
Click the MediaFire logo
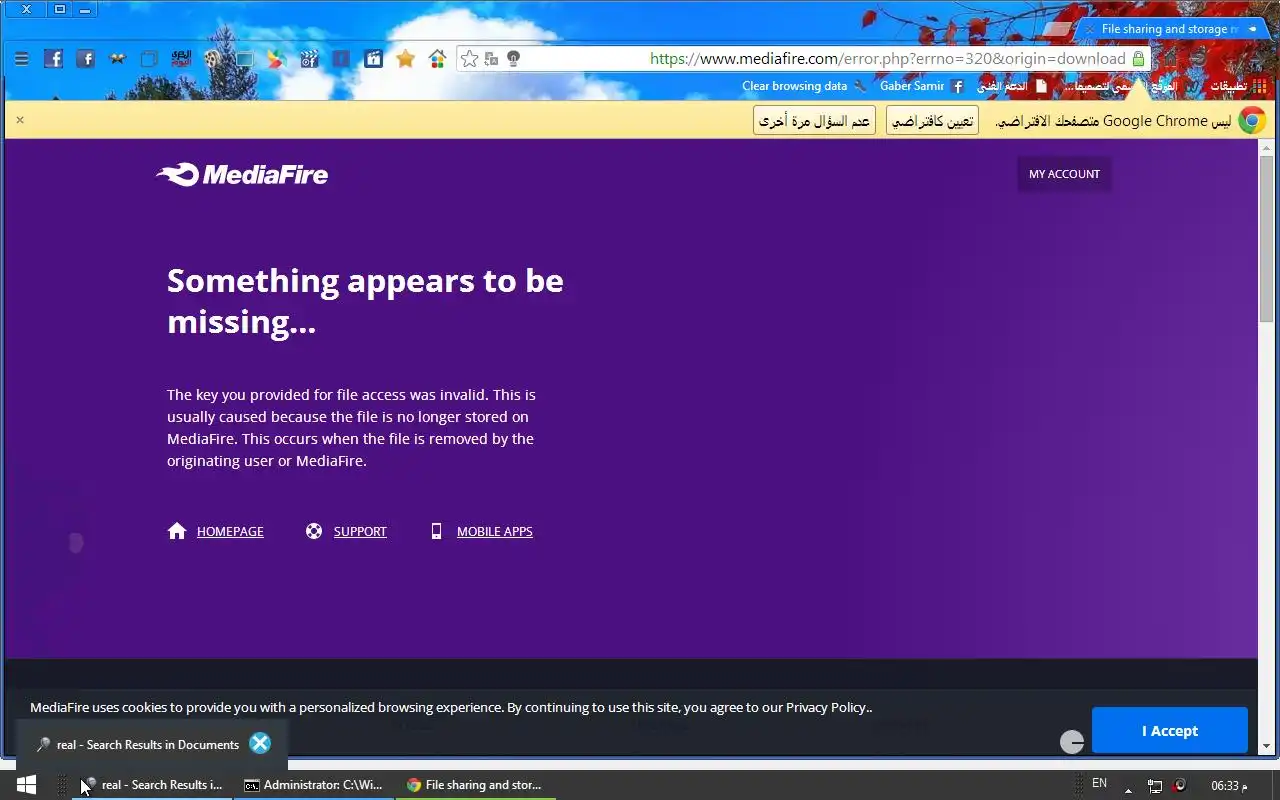tap(242, 174)
